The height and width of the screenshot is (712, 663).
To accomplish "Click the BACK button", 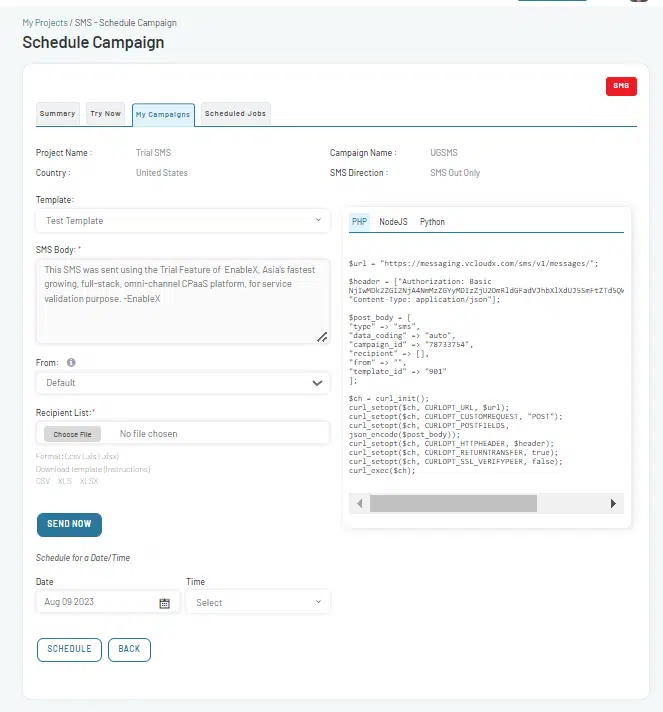I will click(x=129, y=649).
